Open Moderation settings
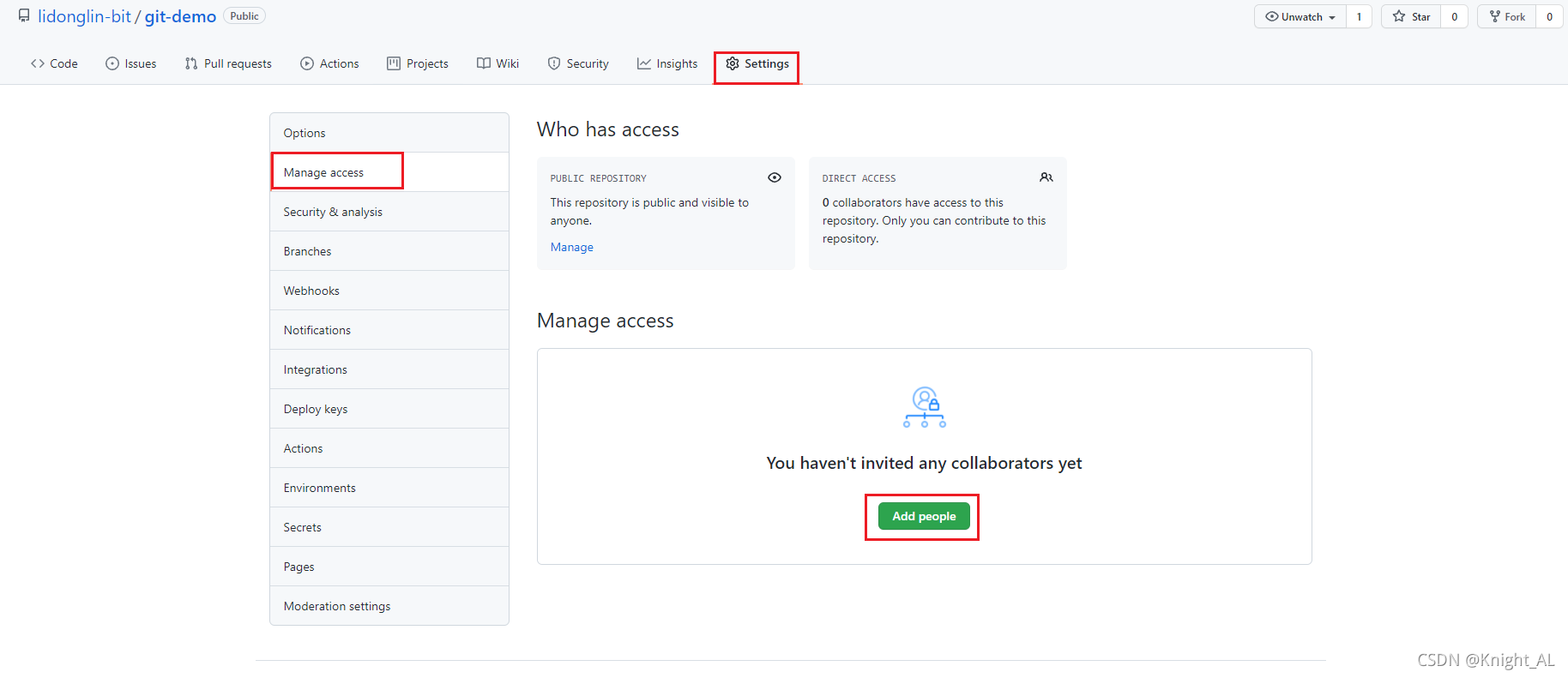 [x=389, y=606]
